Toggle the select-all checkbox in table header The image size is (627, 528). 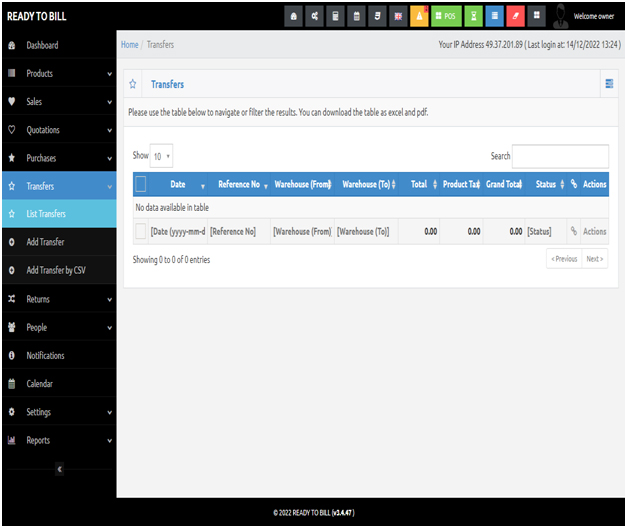pyautogui.click(x=140, y=184)
